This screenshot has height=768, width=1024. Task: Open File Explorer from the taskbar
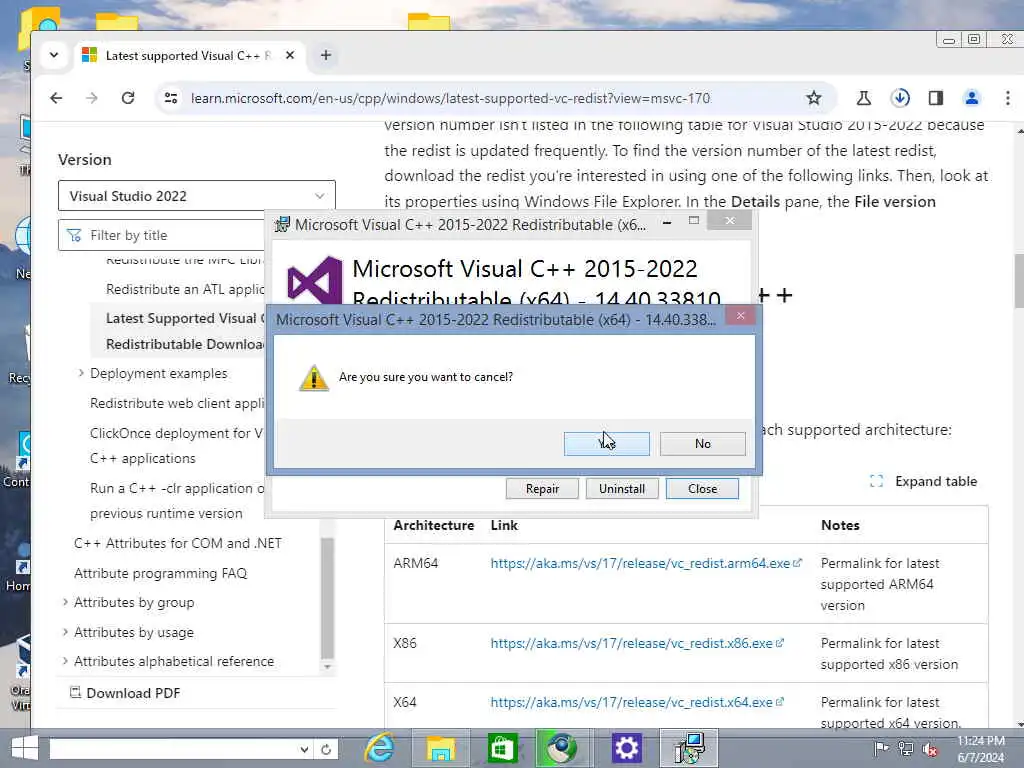click(441, 748)
